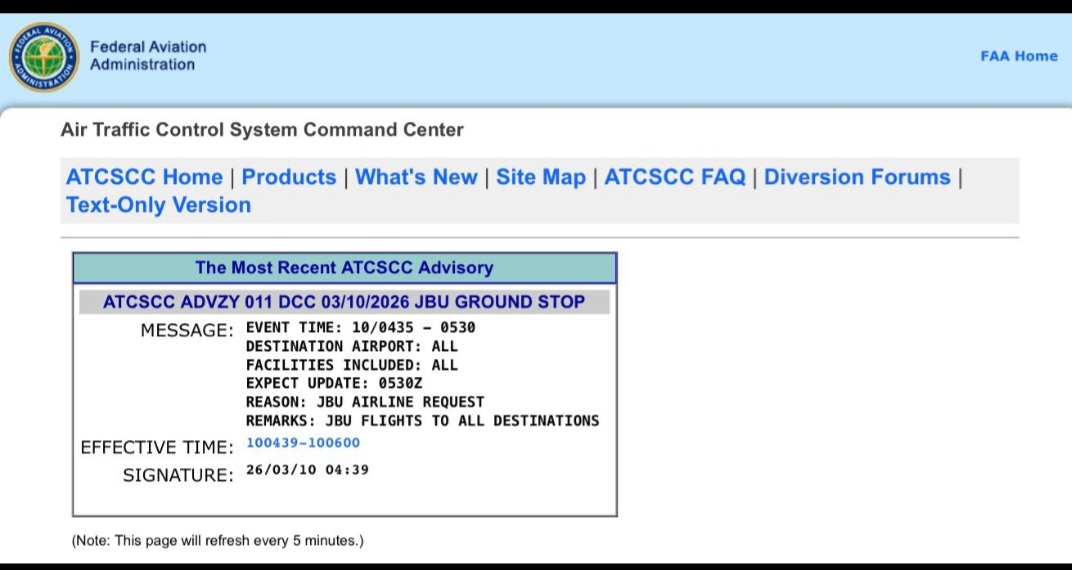Click the Air Traffic Control System Command Center heading
The image size is (1072, 570).
[262, 130]
